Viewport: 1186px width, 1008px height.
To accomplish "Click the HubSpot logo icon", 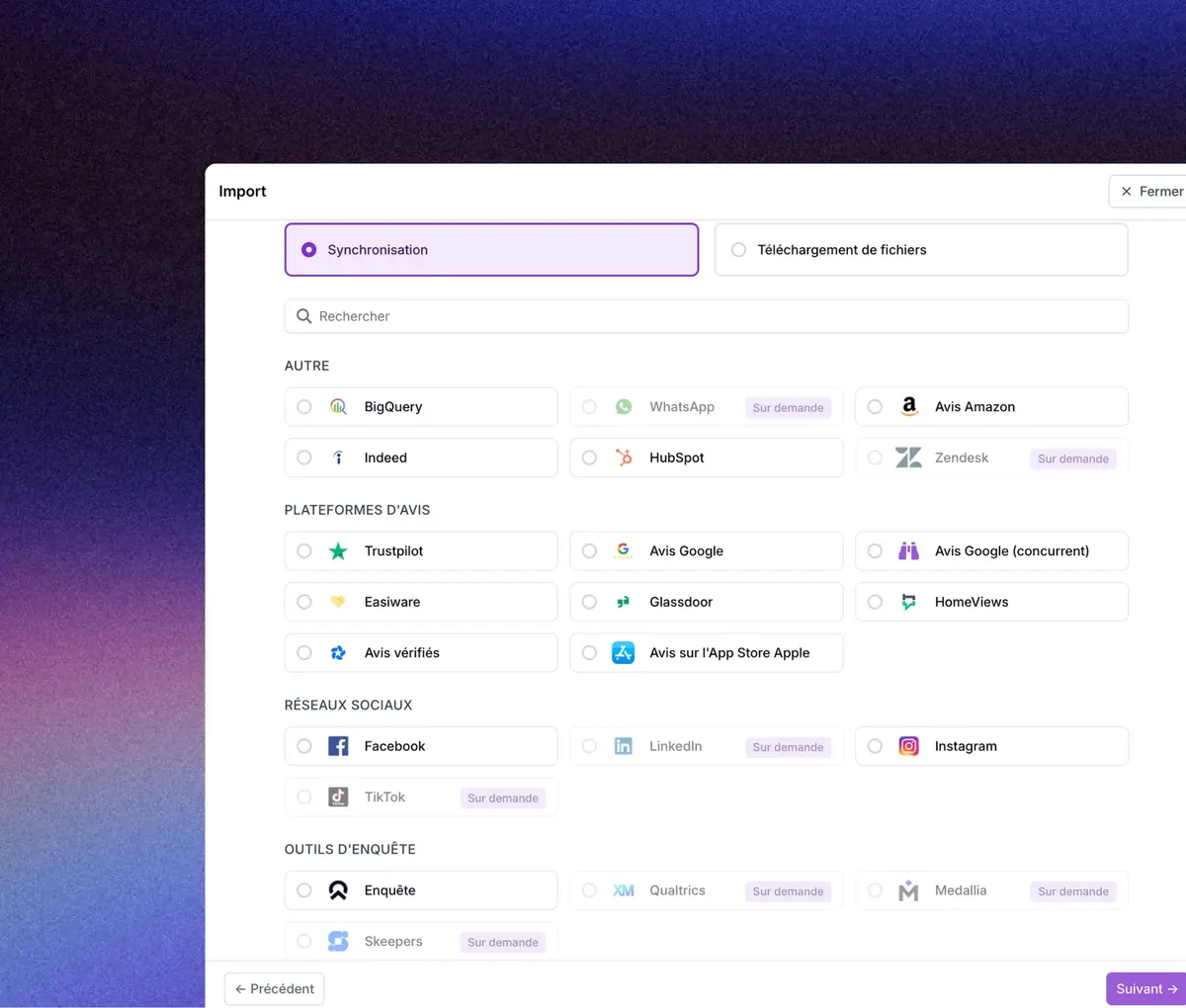I will [x=624, y=458].
